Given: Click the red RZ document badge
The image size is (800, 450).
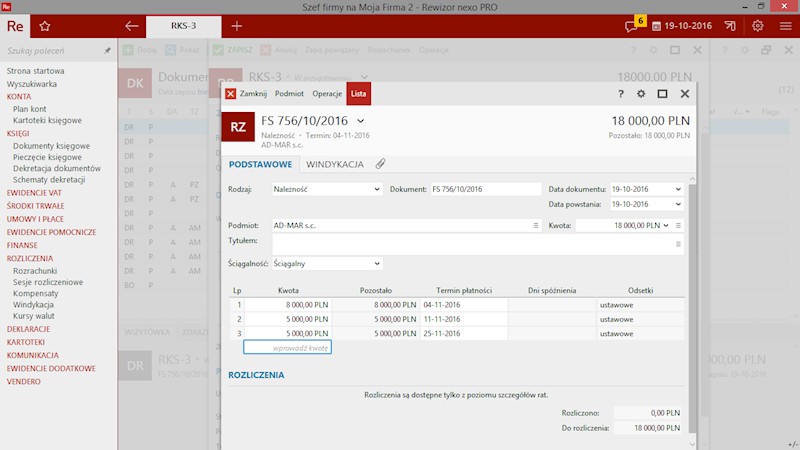Looking at the screenshot, I should tap(238, 127).
